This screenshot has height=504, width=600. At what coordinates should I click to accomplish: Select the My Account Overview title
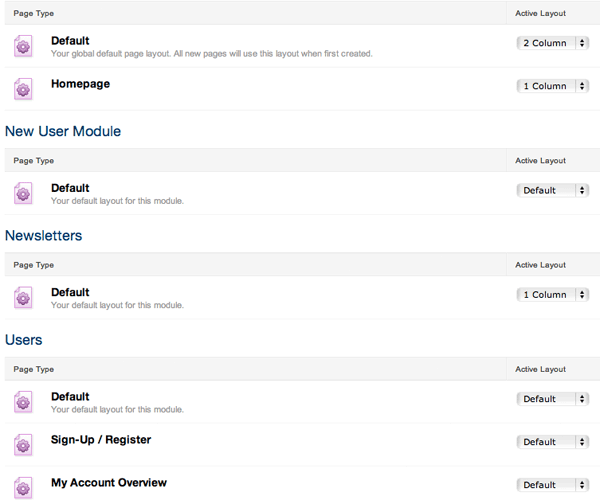tap(109, 483)
